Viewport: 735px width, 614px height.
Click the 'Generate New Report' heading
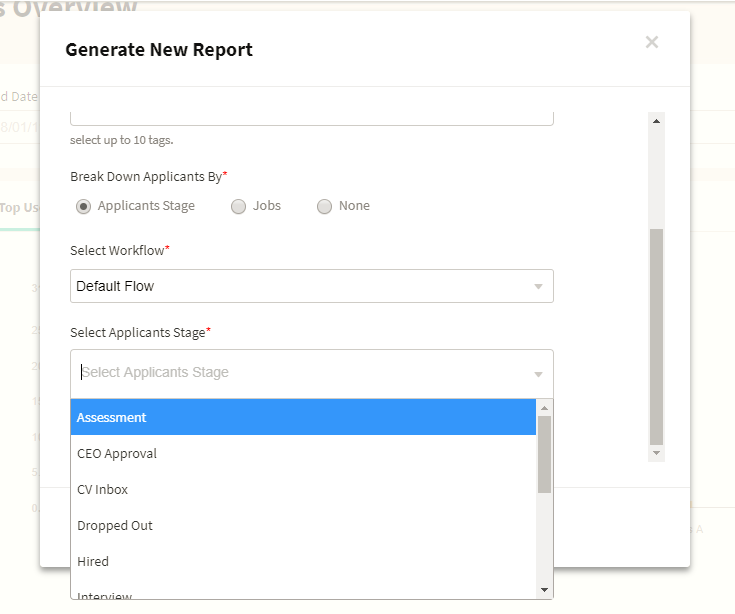pos(159,50)
